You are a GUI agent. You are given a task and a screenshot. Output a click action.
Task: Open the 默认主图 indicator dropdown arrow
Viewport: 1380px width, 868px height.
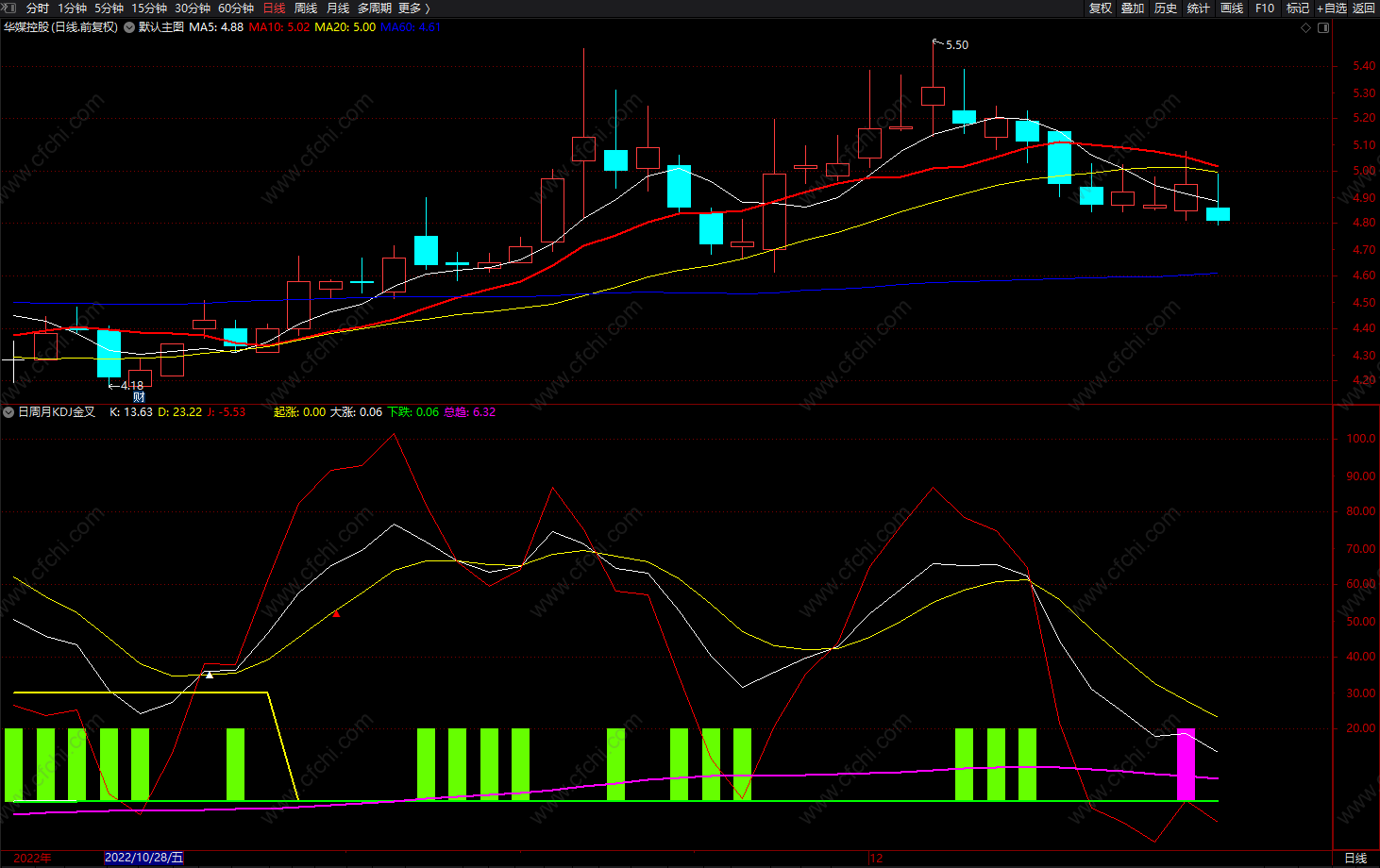pos(129,27)
